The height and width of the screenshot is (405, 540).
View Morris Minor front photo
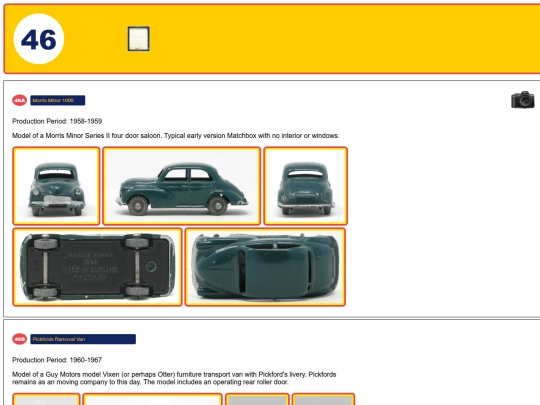point(56,186)
